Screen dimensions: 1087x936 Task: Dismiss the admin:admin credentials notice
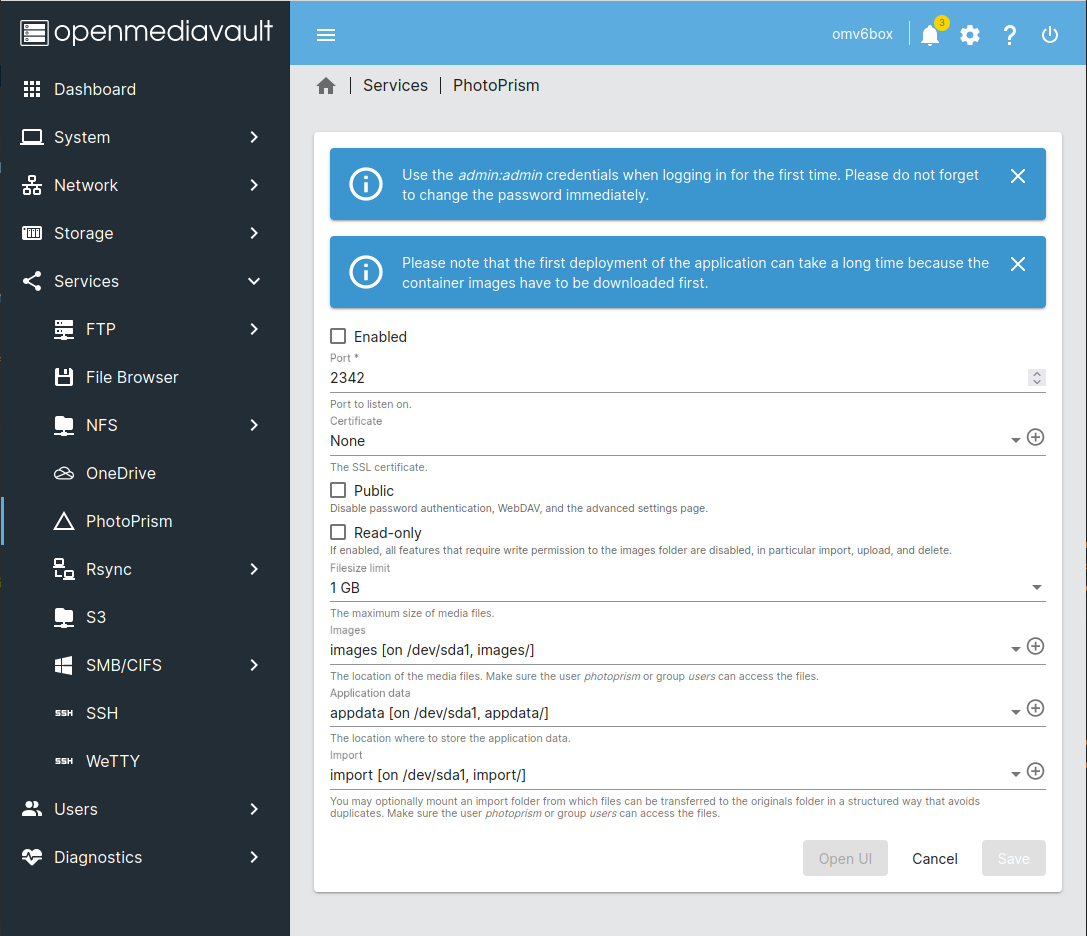click(1017, 175)
